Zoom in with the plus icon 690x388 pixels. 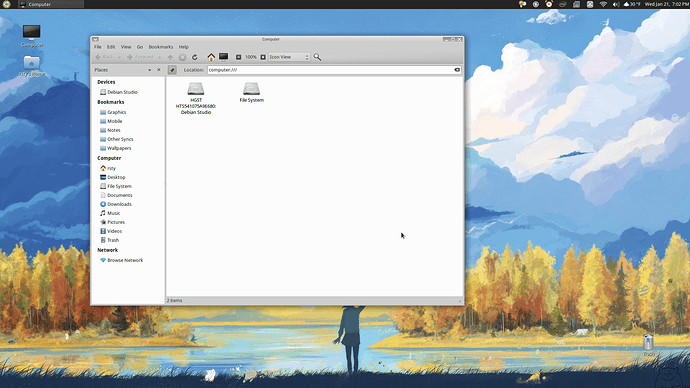(x=263, y=57)
